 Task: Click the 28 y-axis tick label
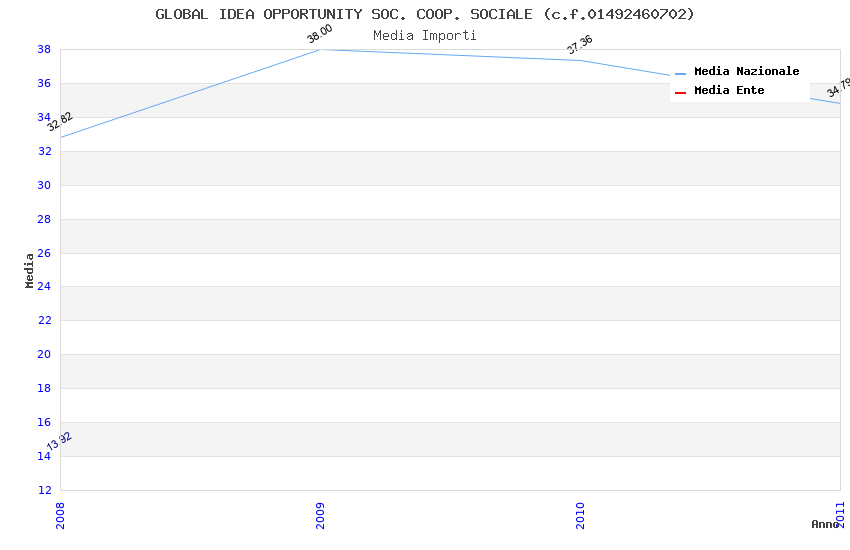tap(44, 219)
